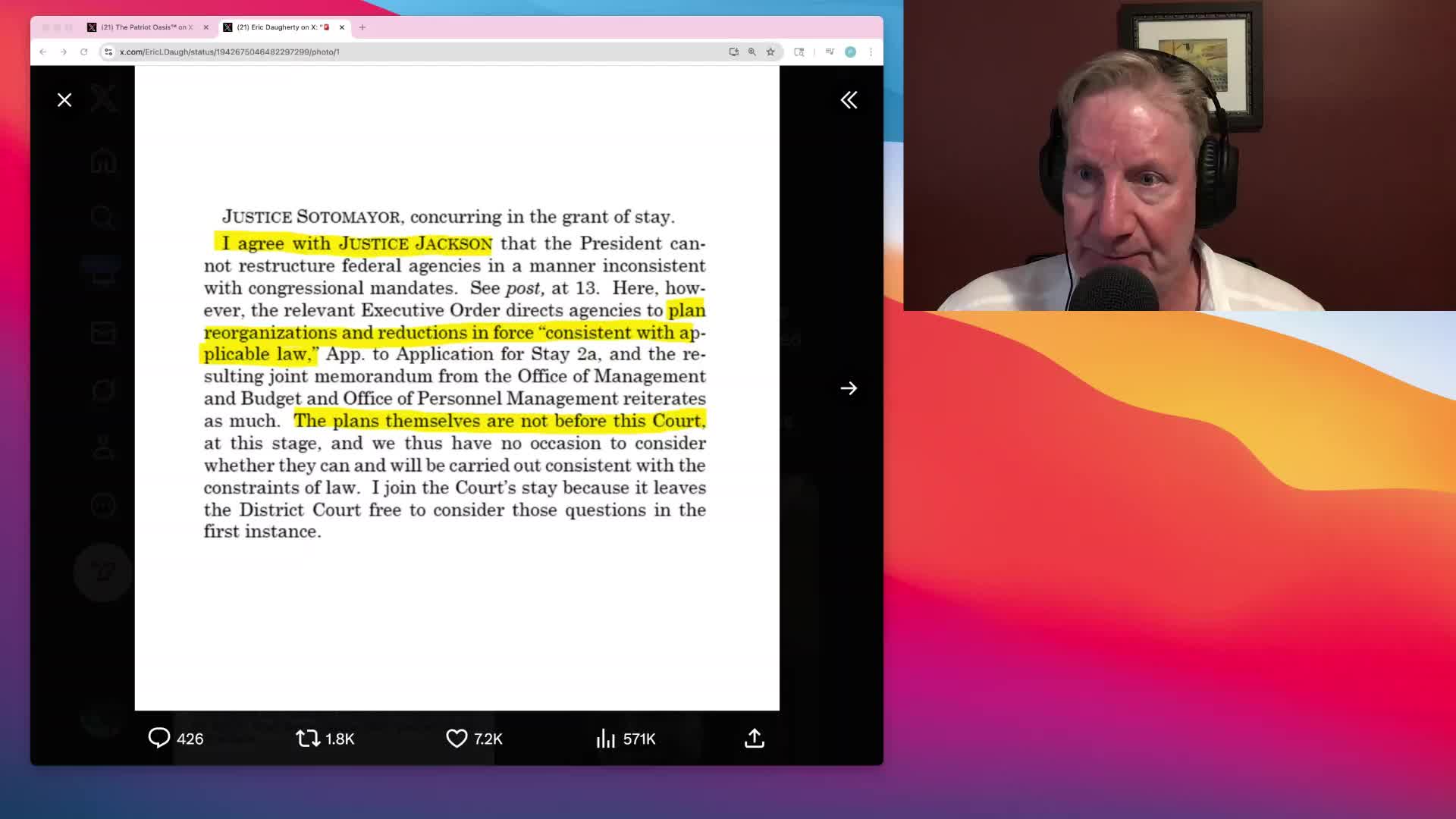The width and height of the screenshot is (1456, 819).
Task: Repost using the retweet icon
Action: point(308,738)
